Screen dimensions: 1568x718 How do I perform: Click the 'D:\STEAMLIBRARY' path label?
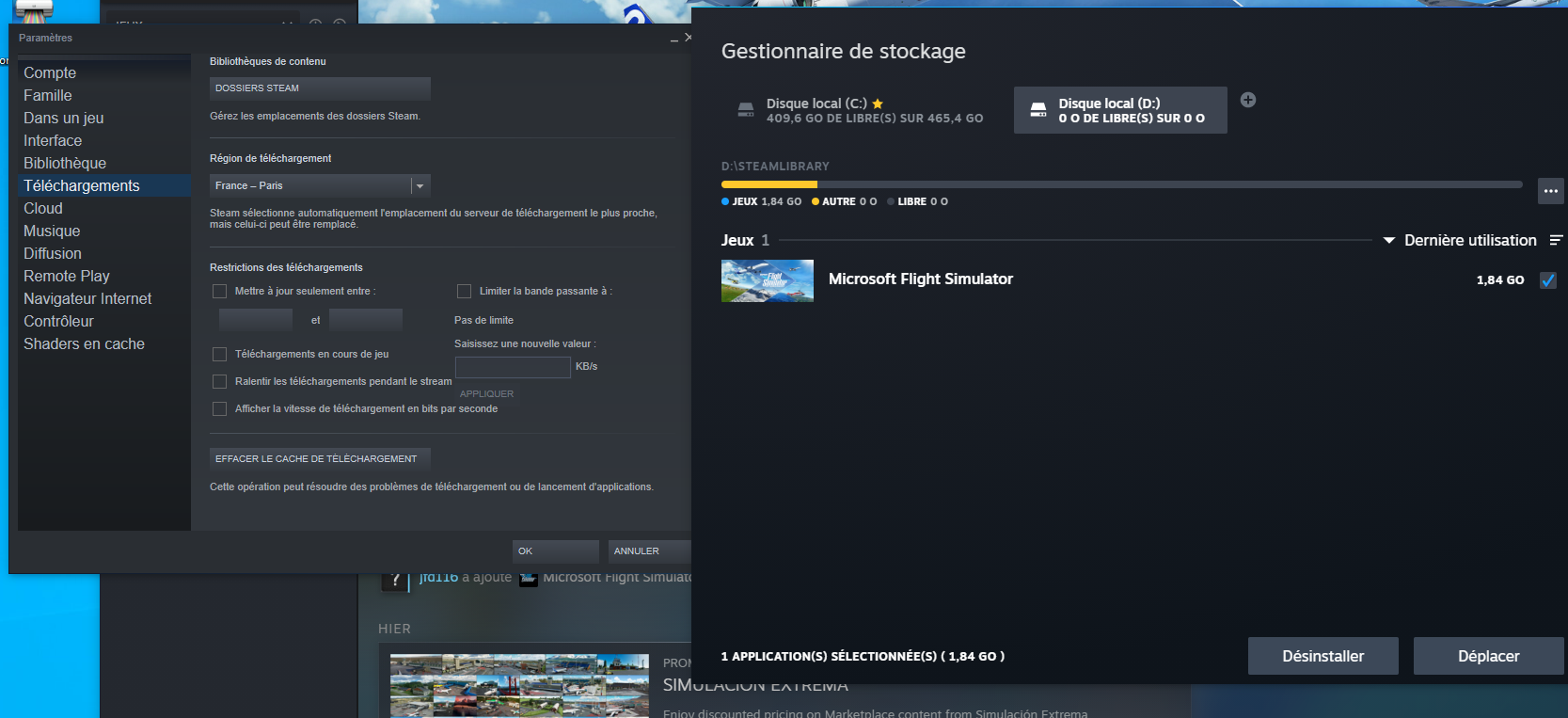click(775, 167)
